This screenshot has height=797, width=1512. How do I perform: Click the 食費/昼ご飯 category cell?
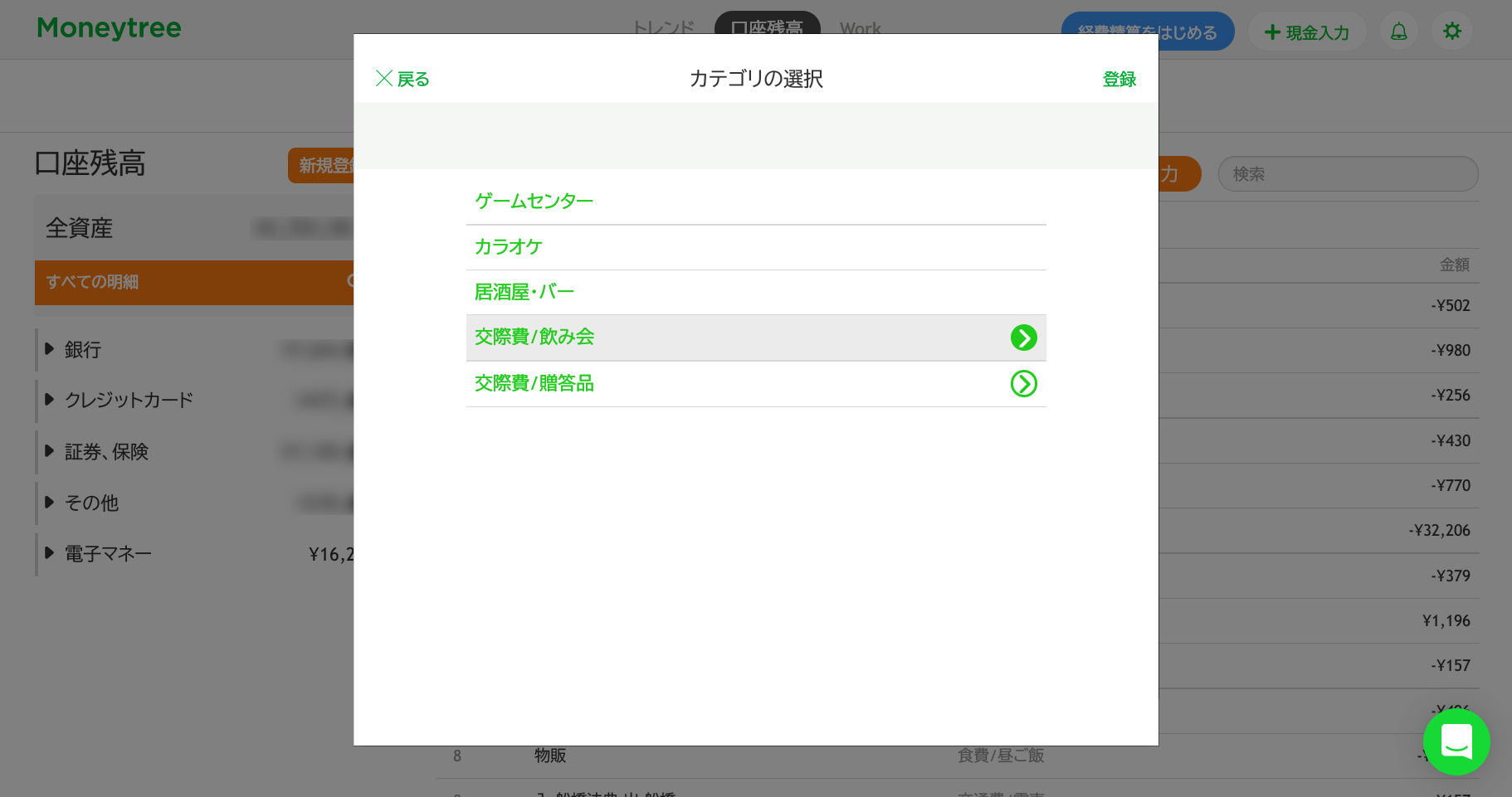[x=1001, y=756]
